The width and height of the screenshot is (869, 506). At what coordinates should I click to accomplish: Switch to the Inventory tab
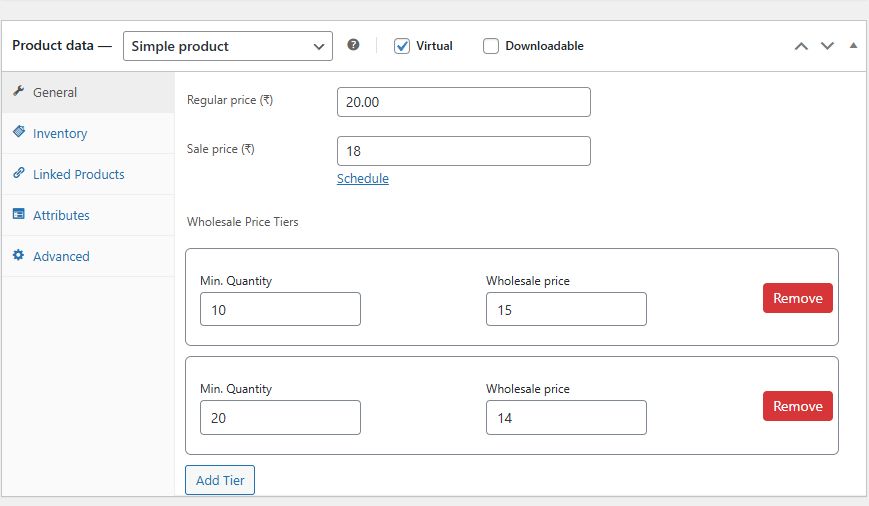tap(60, 133)
